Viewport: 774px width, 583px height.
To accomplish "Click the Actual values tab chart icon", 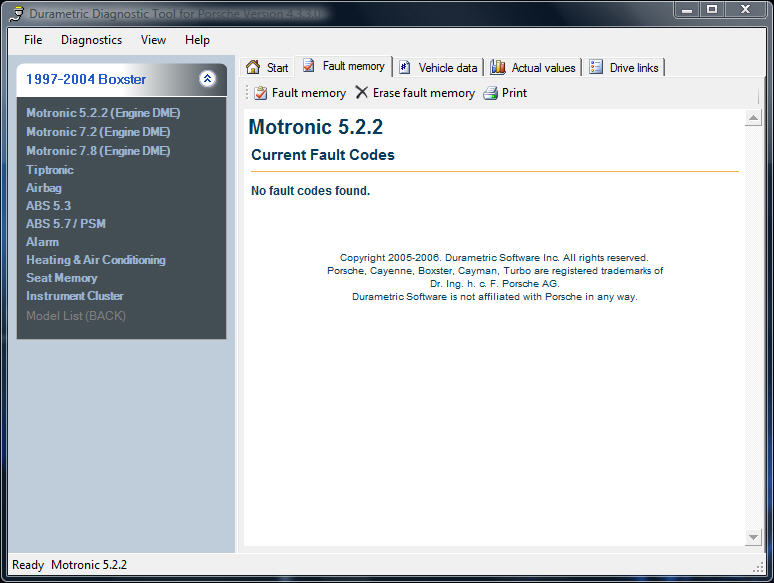I will [x=498, y=67].
